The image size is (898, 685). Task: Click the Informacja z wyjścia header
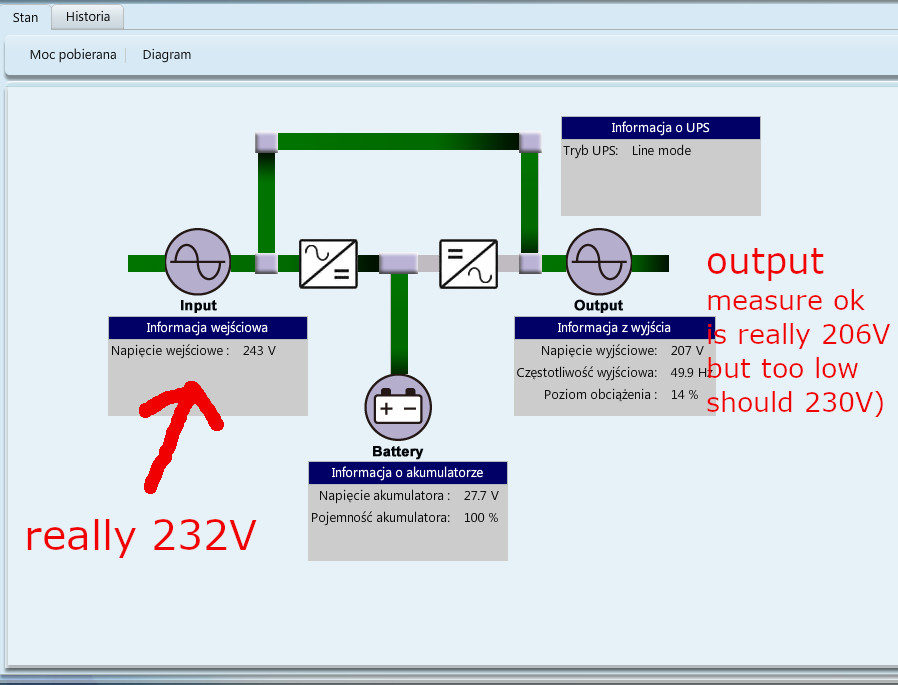click(614, 328)
